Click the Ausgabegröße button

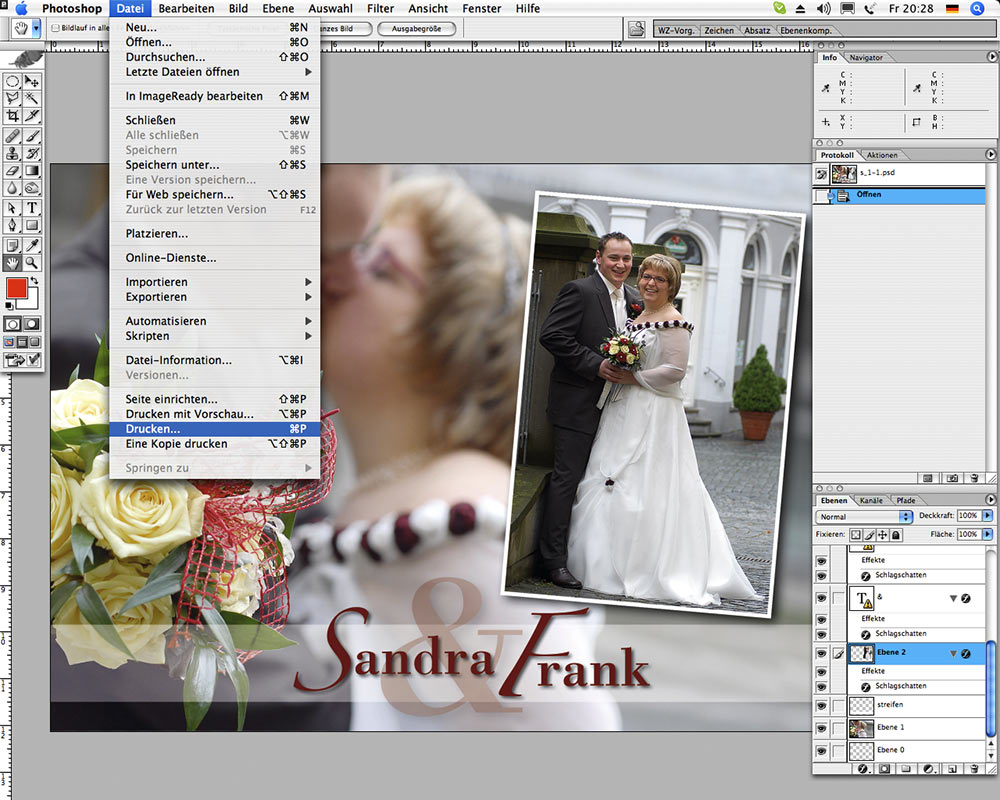[x=416, y=29]
